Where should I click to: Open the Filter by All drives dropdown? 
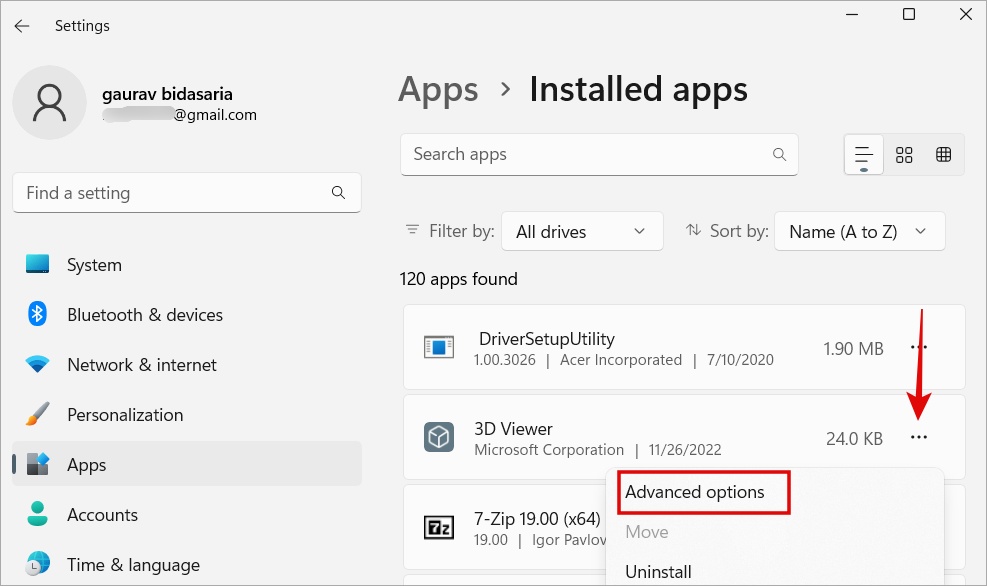point(581,231)
